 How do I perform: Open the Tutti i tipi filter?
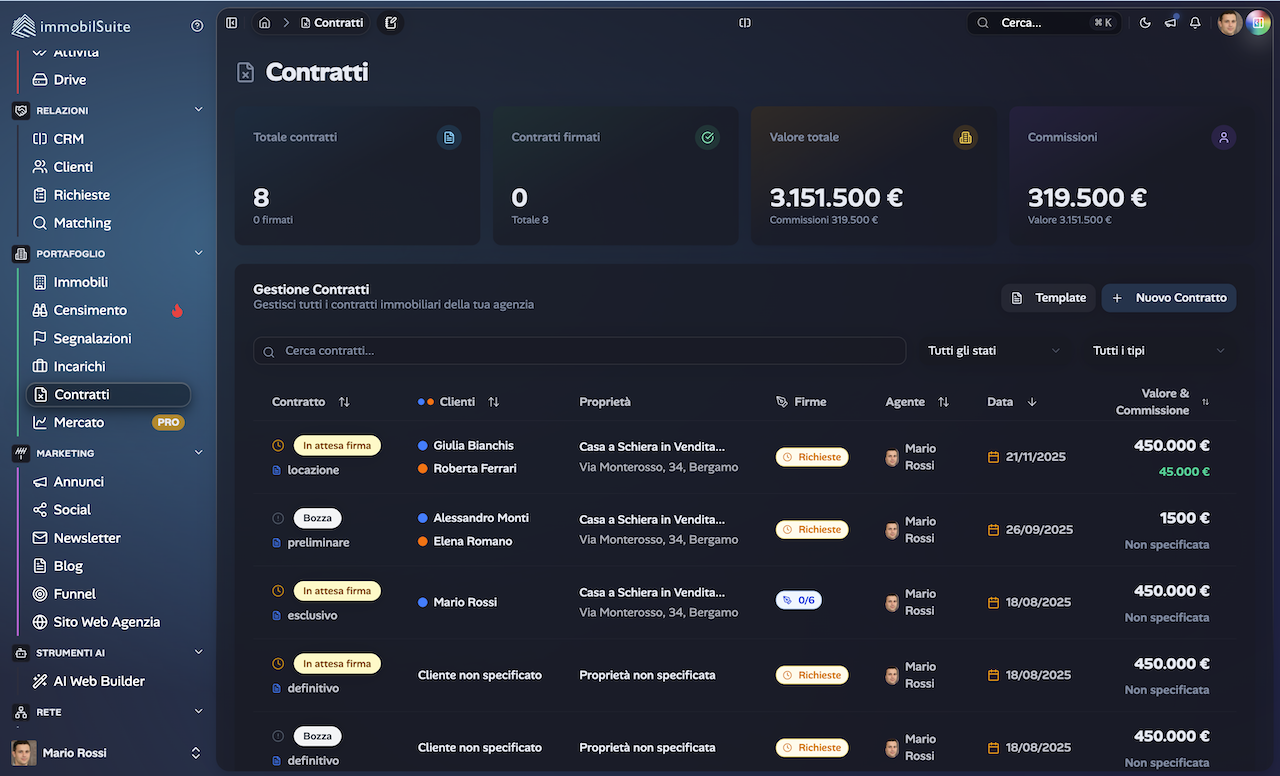tap(1158, 351)
